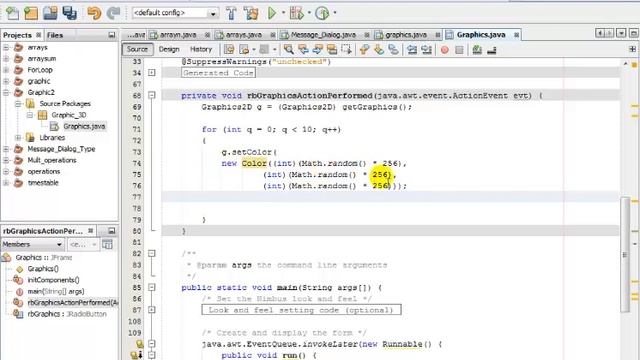The image size is (640, 360).
Task: Open the Run Project dropdown arrow
Action: (283, 13)
